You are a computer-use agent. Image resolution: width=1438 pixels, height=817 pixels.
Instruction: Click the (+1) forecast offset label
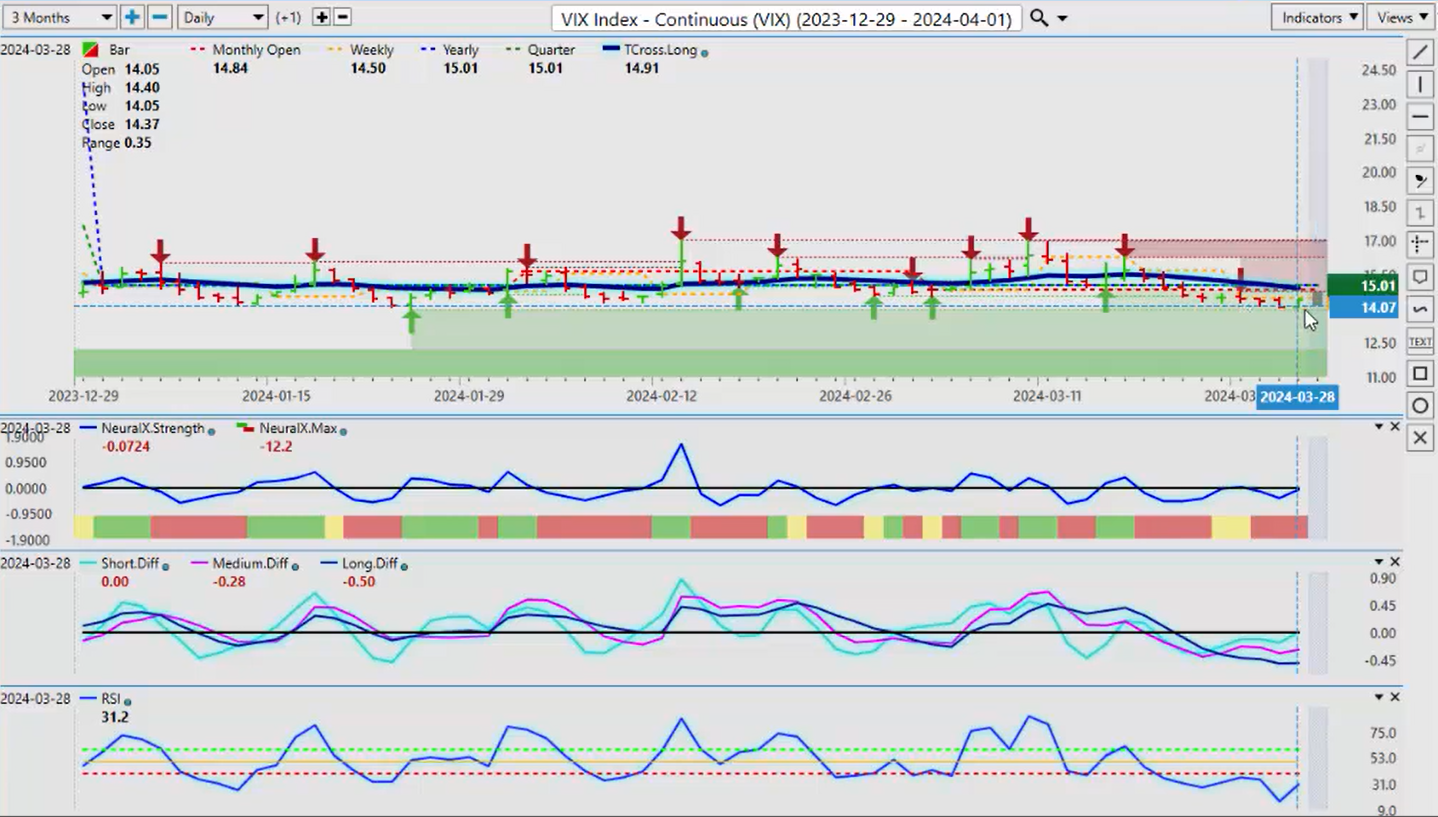click(288, 18)
